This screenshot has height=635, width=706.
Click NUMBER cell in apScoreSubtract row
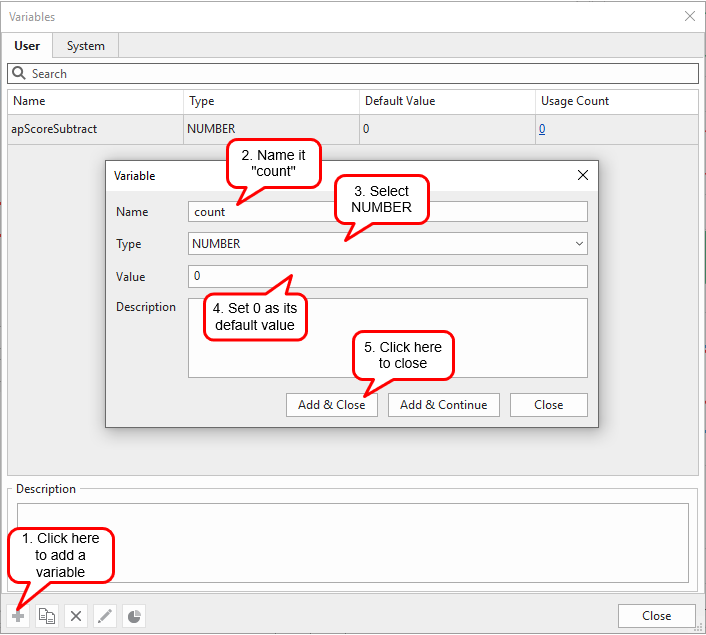272,129
